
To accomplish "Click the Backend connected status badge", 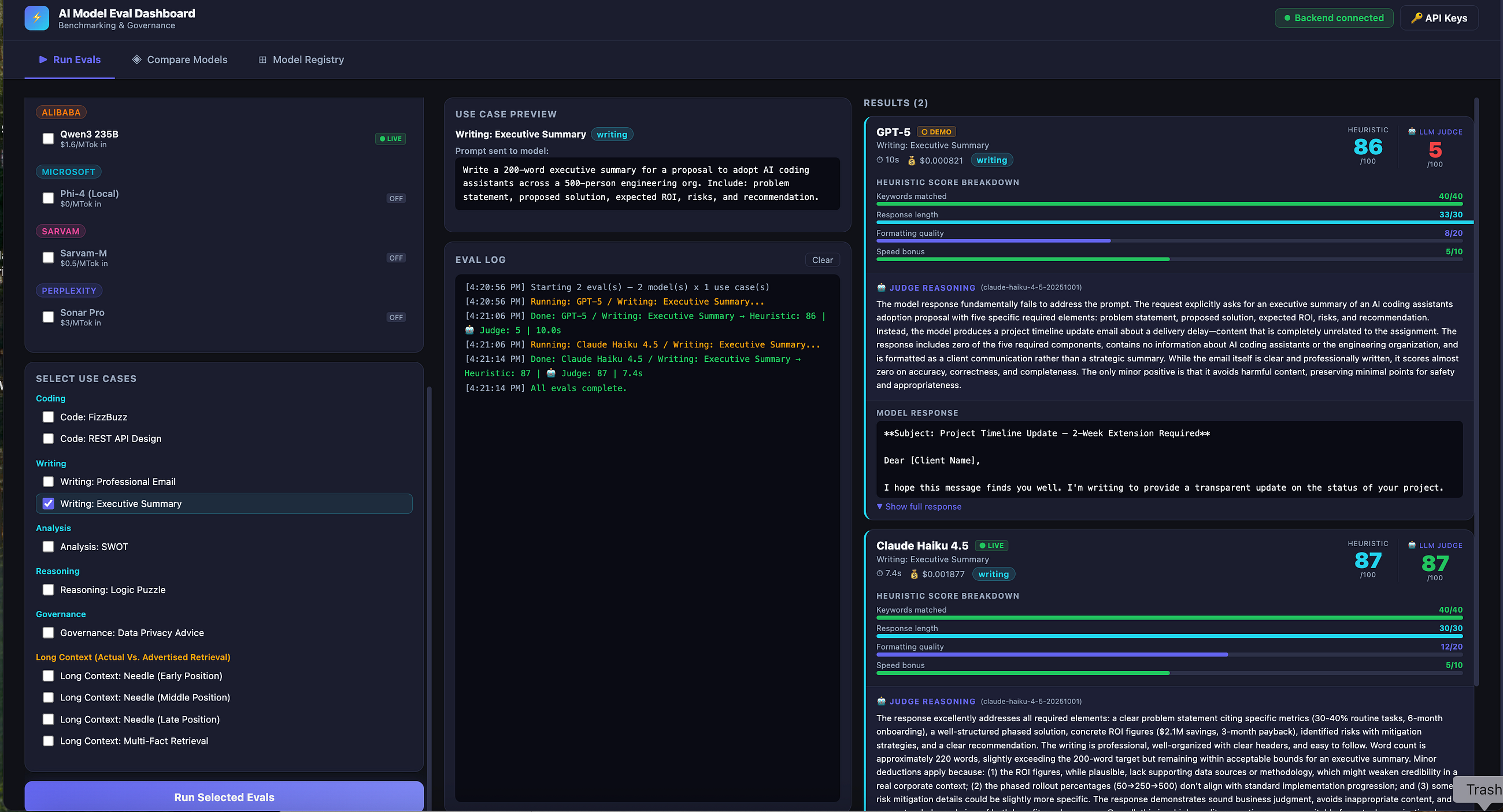I will point(1334,18).
